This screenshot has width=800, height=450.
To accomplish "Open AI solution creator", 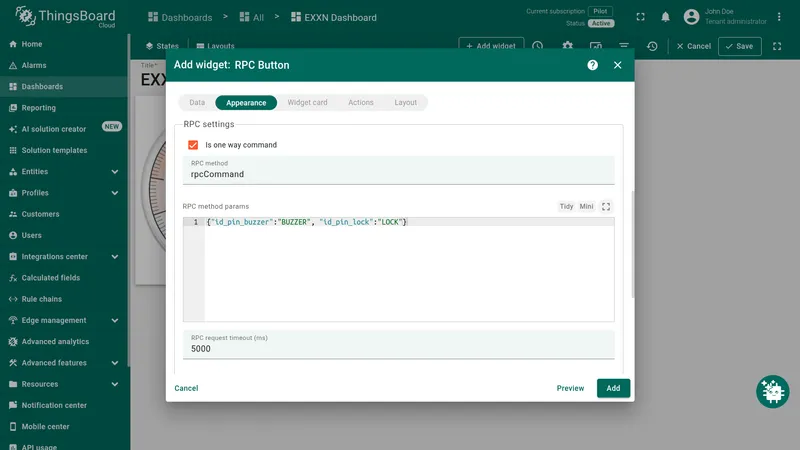I will point(64,129).
